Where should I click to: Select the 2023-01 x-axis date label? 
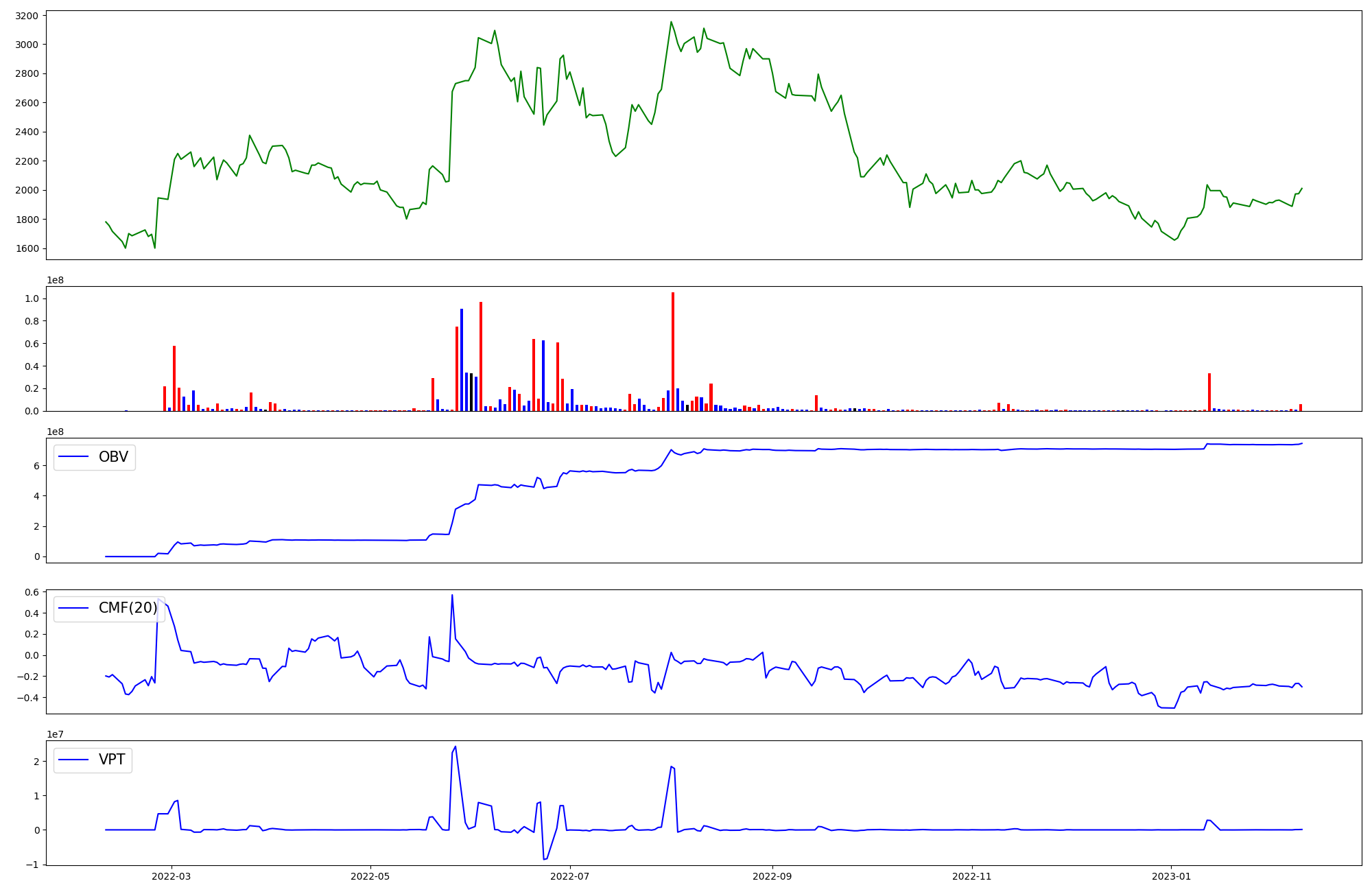[1171, 876]
